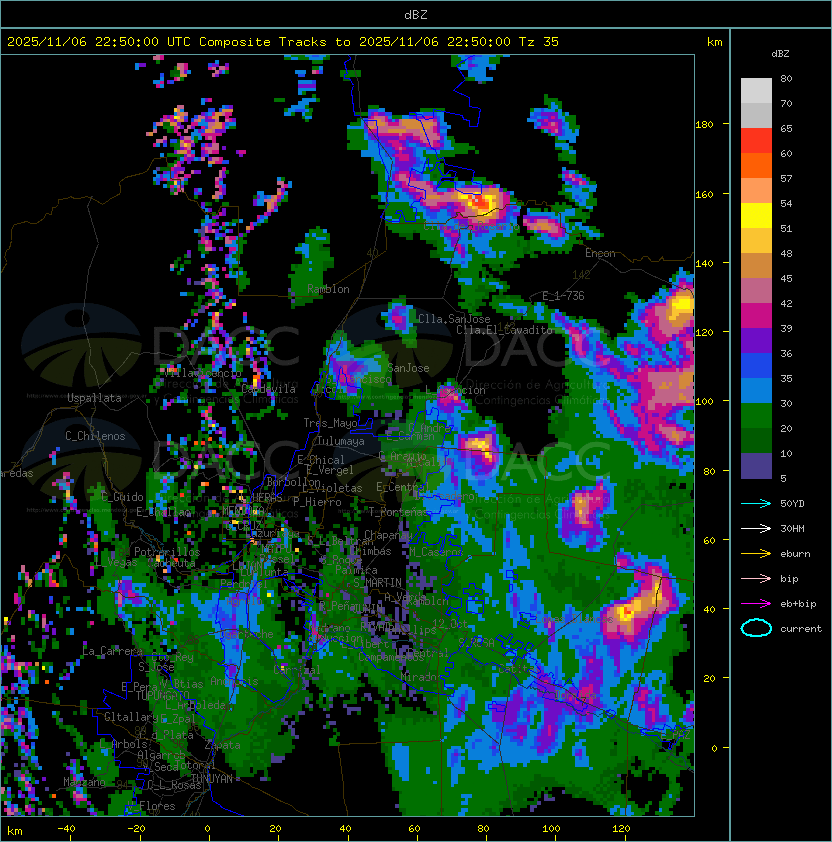Pick the magenta 39–42 dBZ legend swatch
The height and width of the screenshot is (842, 832).
click(756, 316)
